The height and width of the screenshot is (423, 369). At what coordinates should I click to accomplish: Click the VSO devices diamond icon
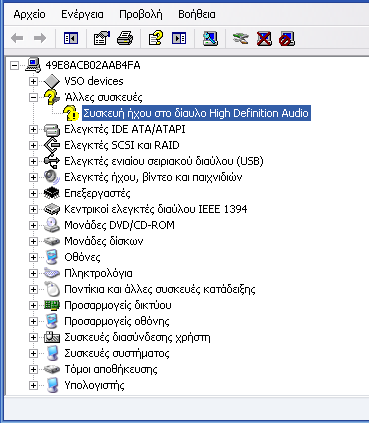pyautogui.click(x=52, y=81)
